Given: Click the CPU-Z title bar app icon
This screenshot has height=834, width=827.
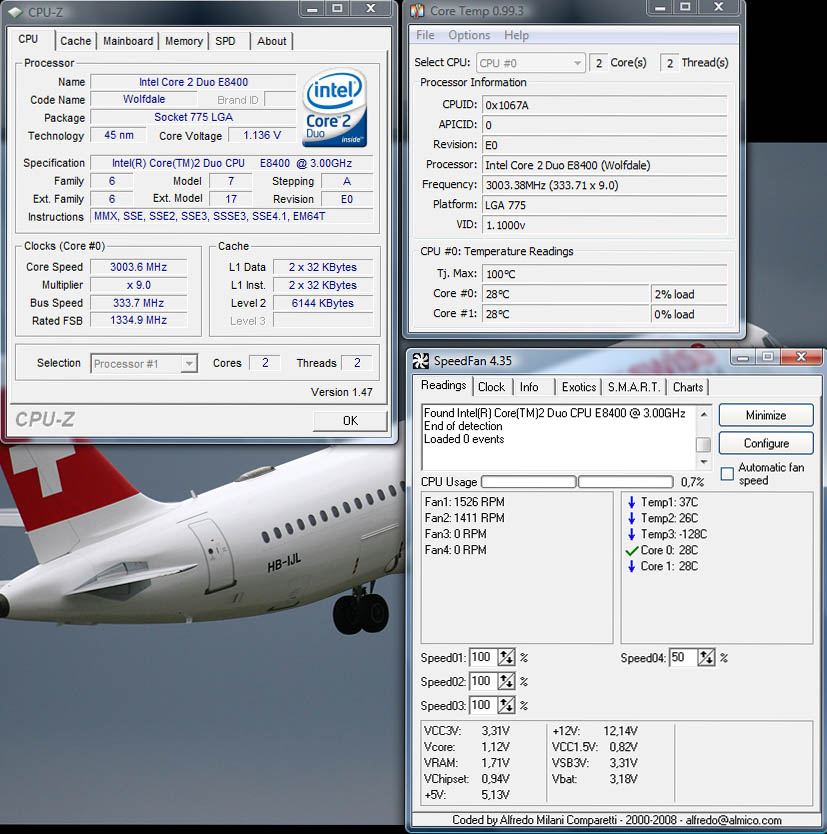Looking at the screenshot, I should click(x=15, y=11).
